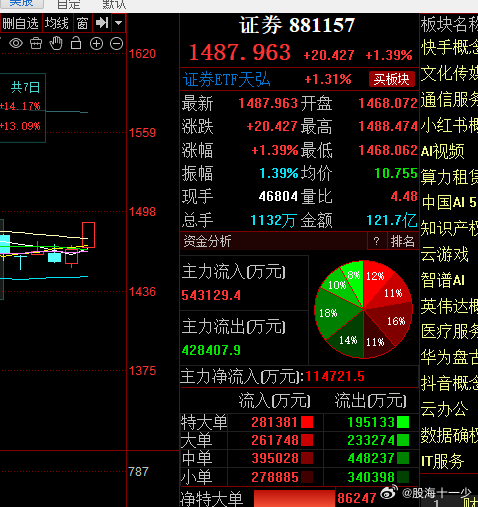Click the 净特大单 red progress bar
Viewport: 478px width, 507px height.
click(294, 498)
